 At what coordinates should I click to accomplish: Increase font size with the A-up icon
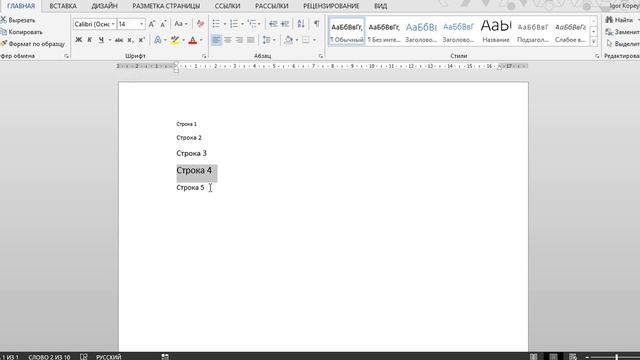tap(152, 24)
